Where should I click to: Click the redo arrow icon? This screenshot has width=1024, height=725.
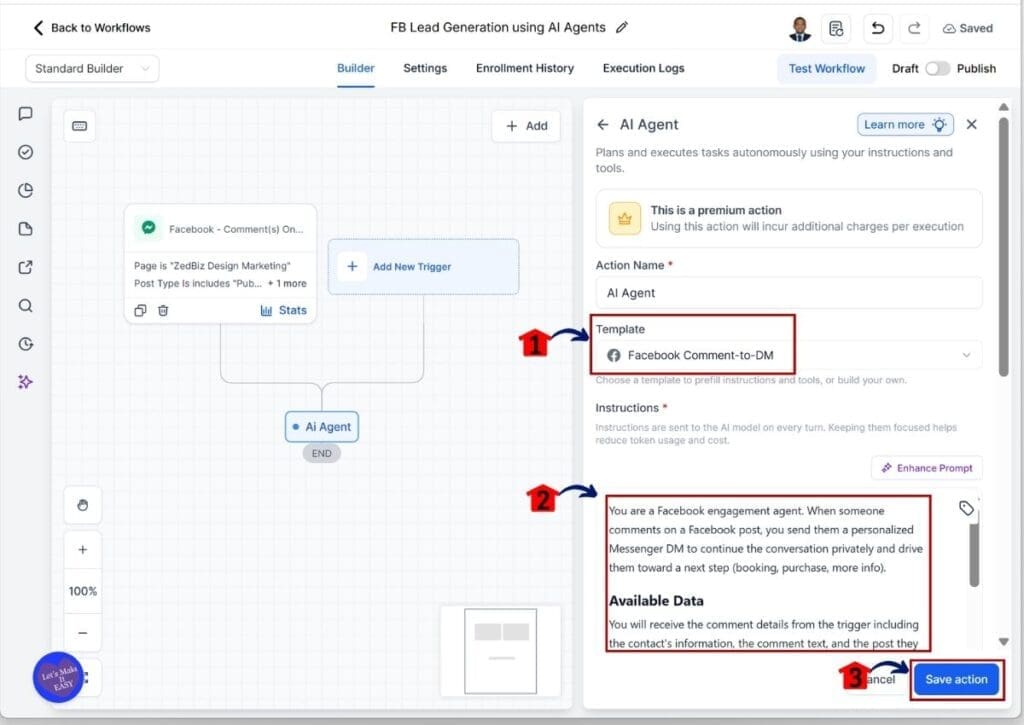[913, 28]
